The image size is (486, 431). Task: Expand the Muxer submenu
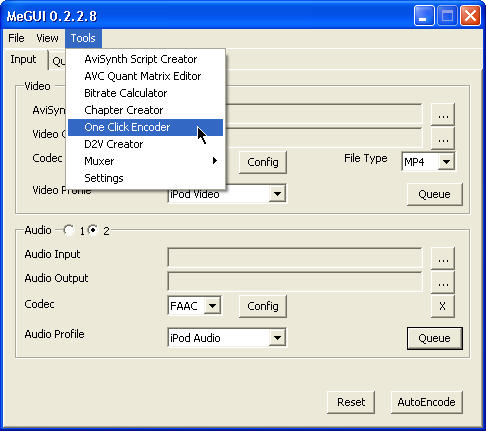[145, 161]
